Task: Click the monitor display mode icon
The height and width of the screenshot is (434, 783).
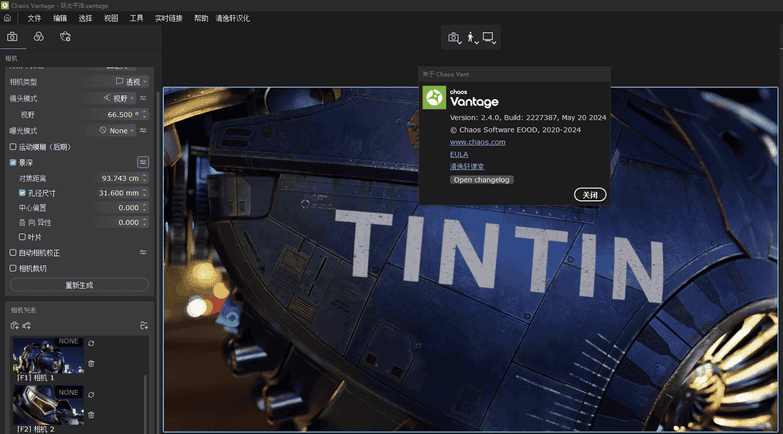Action: pyautogui.click(x=488, y=37)
